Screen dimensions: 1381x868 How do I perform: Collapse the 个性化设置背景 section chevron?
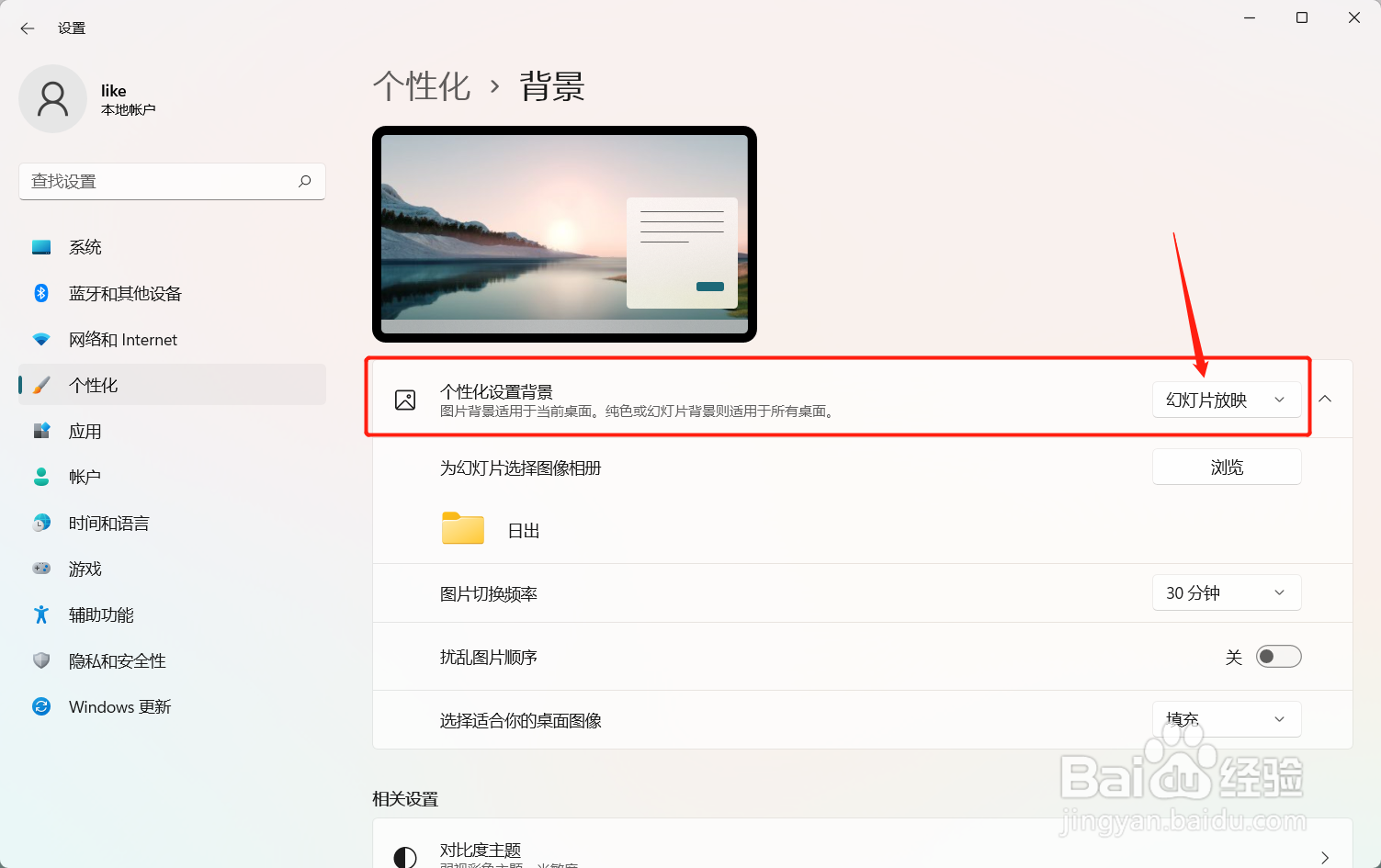[1325, 399]
